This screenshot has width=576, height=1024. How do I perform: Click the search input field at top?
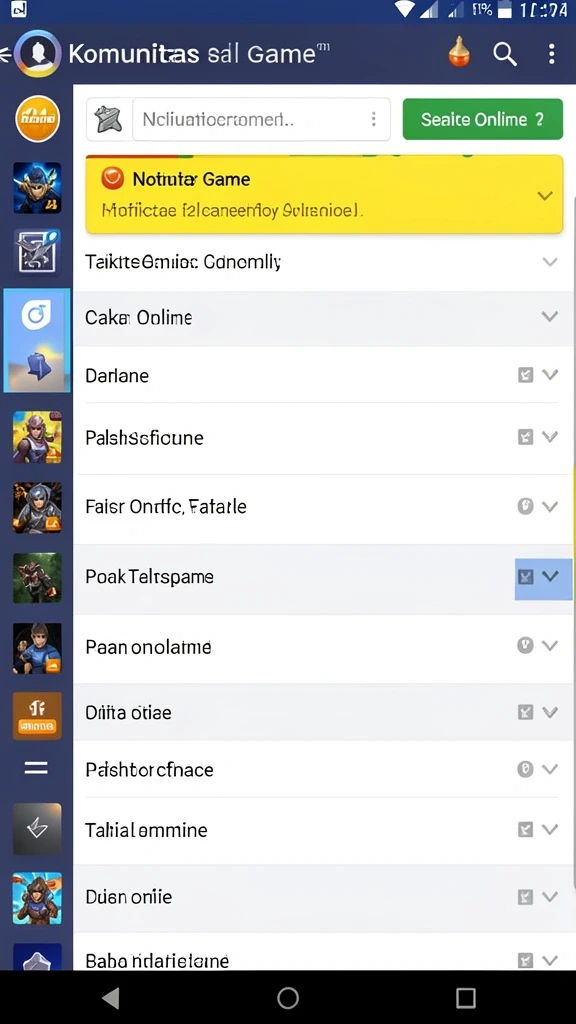coord(261,120)
